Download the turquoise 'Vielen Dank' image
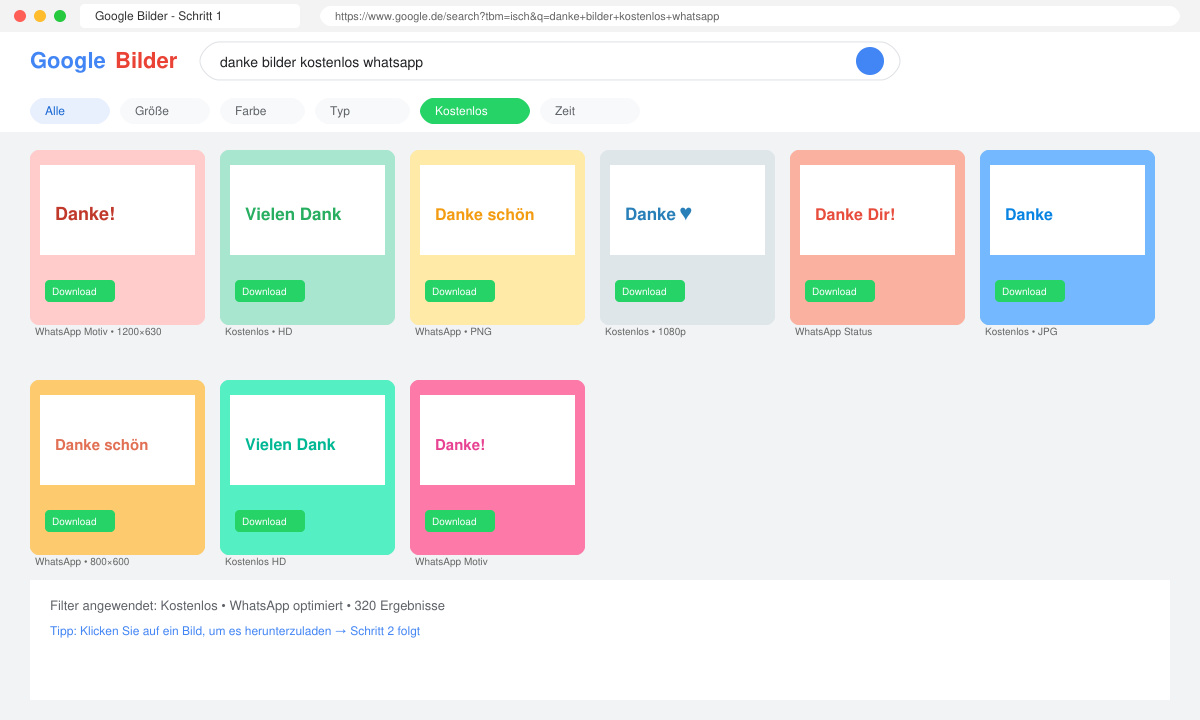This screenshot has width=1200, height=720. tap(270, 521)
